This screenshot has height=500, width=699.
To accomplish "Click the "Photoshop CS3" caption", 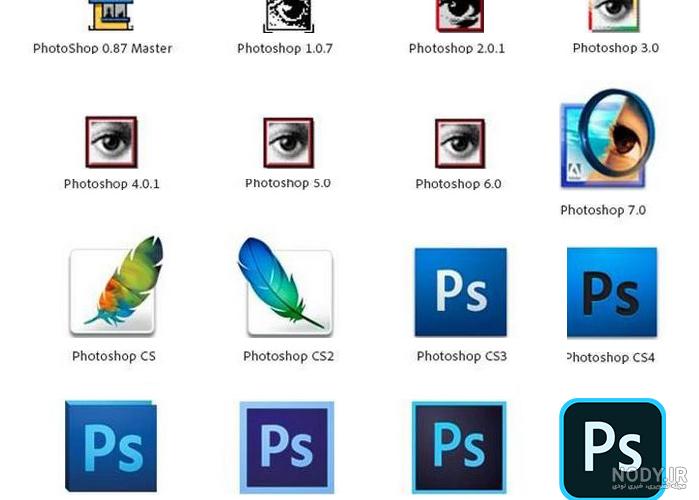I will coord(462,356).
